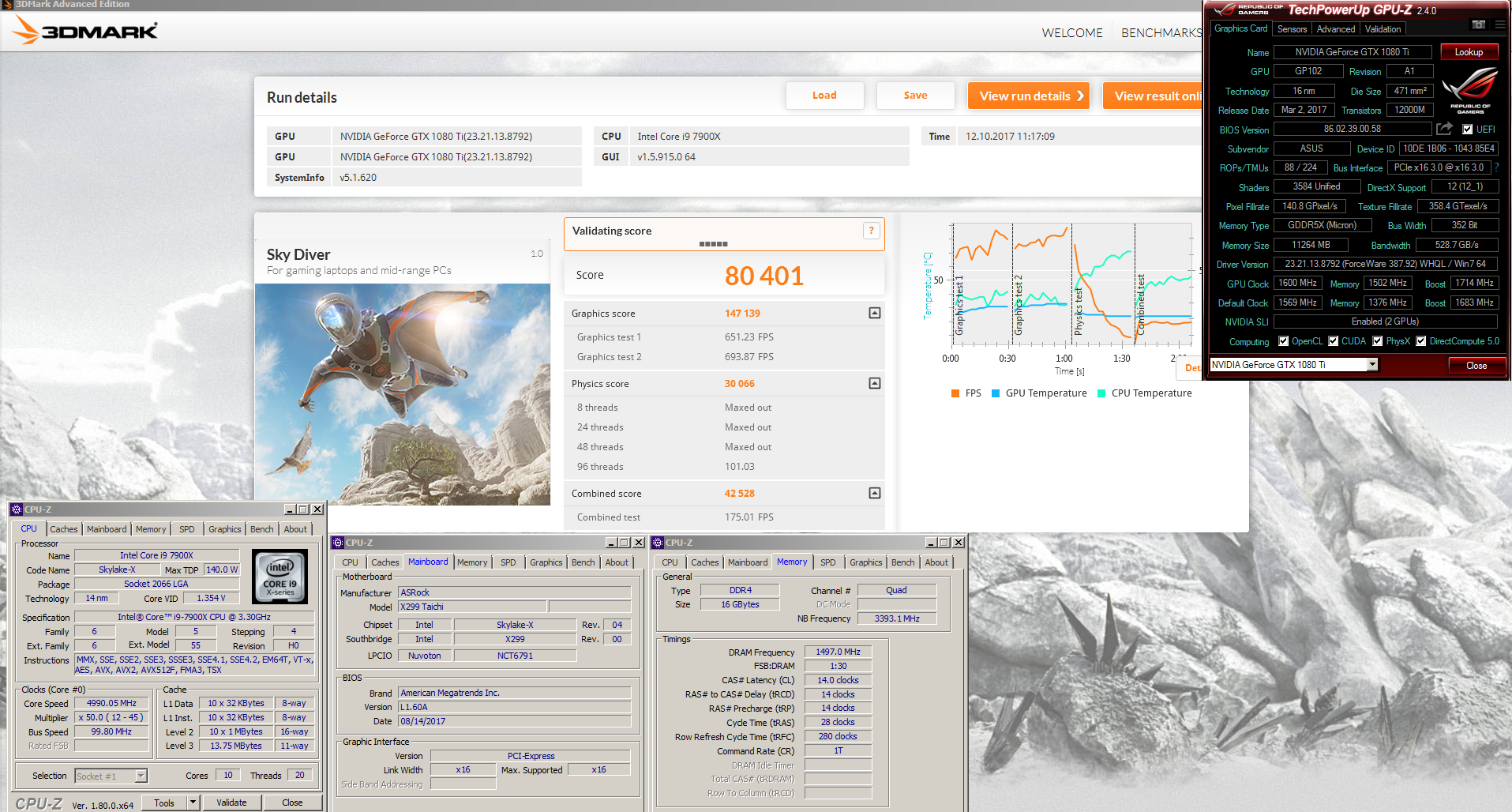Click the title-bar icon of the Mainboard CPU-Z window

coord(338,543)
